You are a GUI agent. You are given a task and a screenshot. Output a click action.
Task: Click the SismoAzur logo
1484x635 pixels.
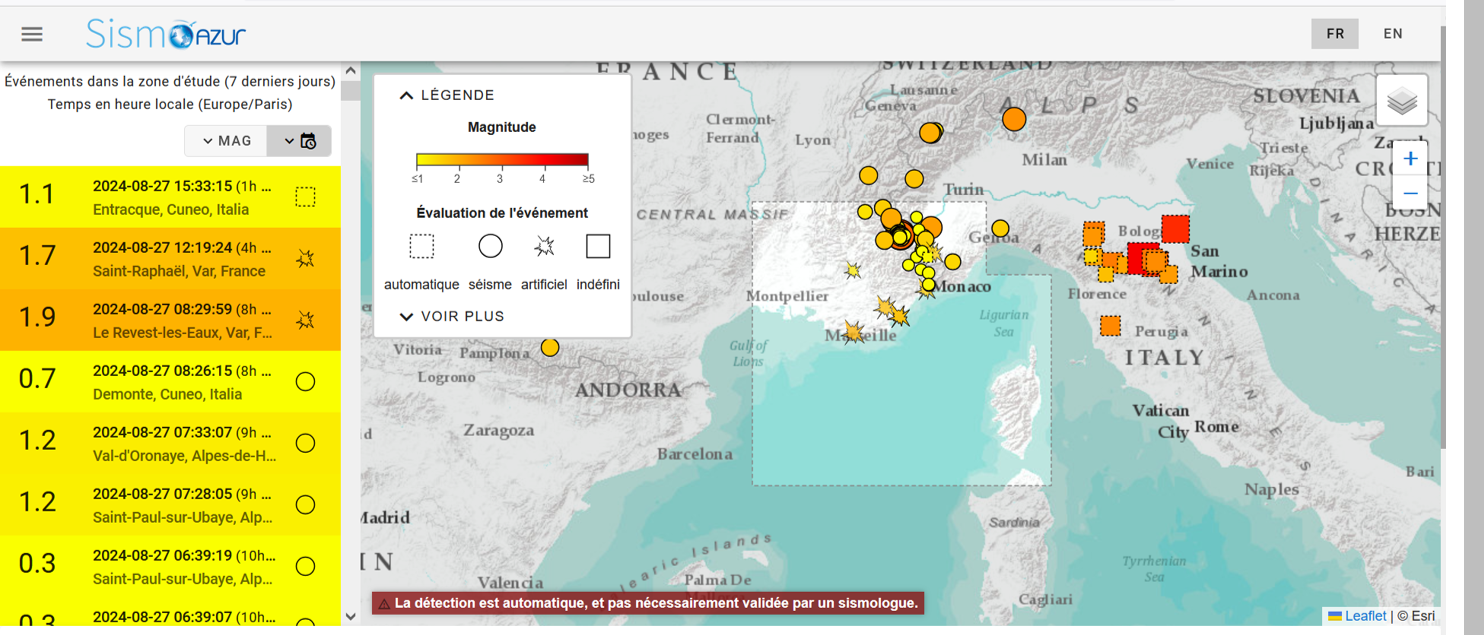tap(165, 34)
